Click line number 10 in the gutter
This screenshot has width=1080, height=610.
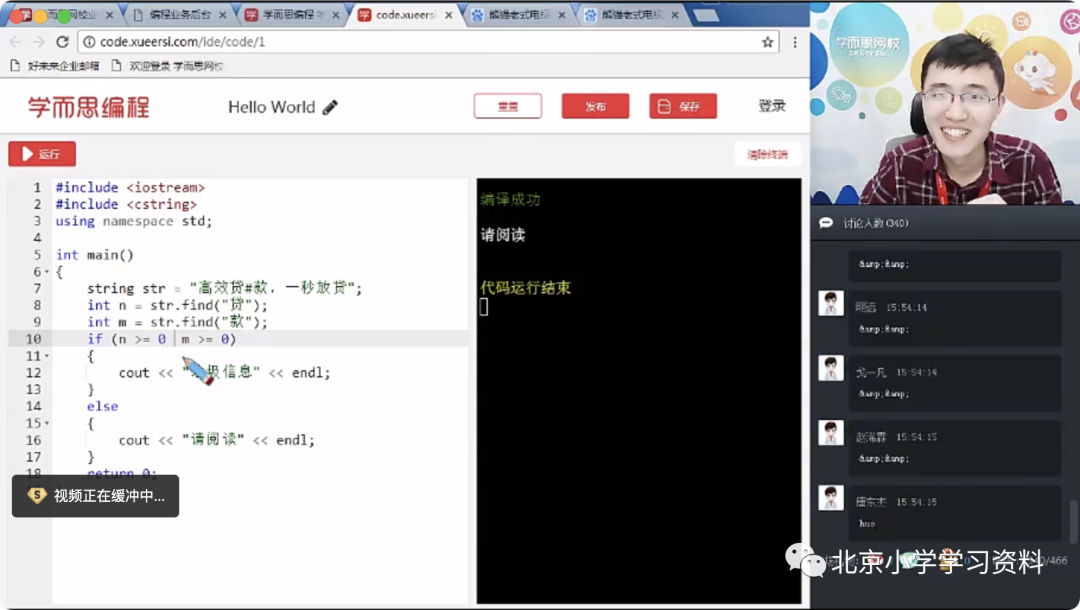tap(33, 339)
